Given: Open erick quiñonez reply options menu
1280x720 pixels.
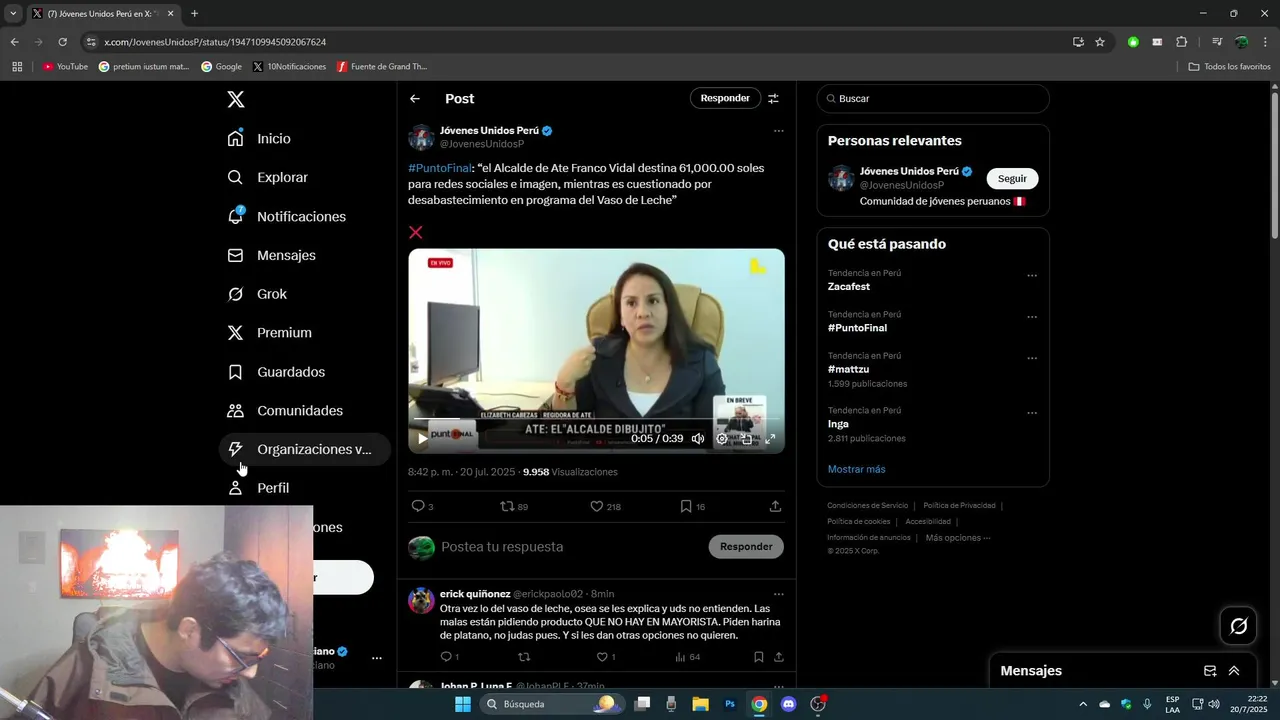Looking at the screenshot, I should (x=779, y=594).
